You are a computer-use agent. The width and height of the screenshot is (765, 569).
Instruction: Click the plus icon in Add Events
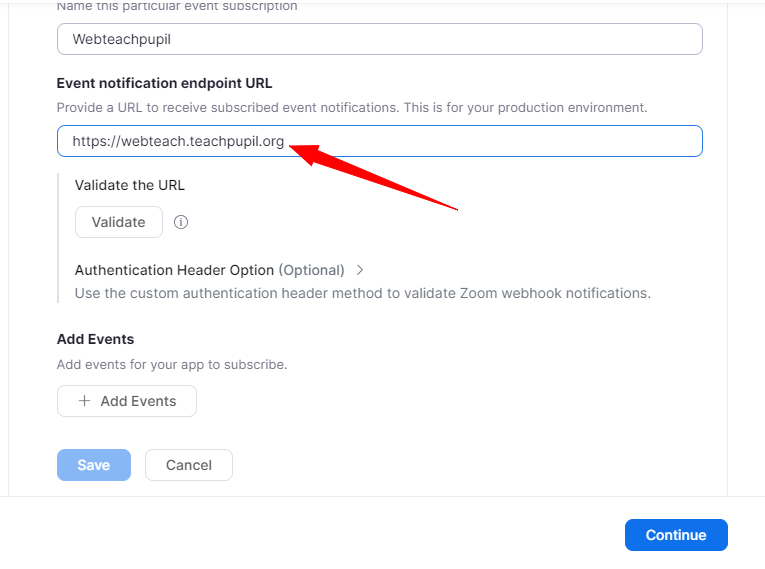point(84,401)
